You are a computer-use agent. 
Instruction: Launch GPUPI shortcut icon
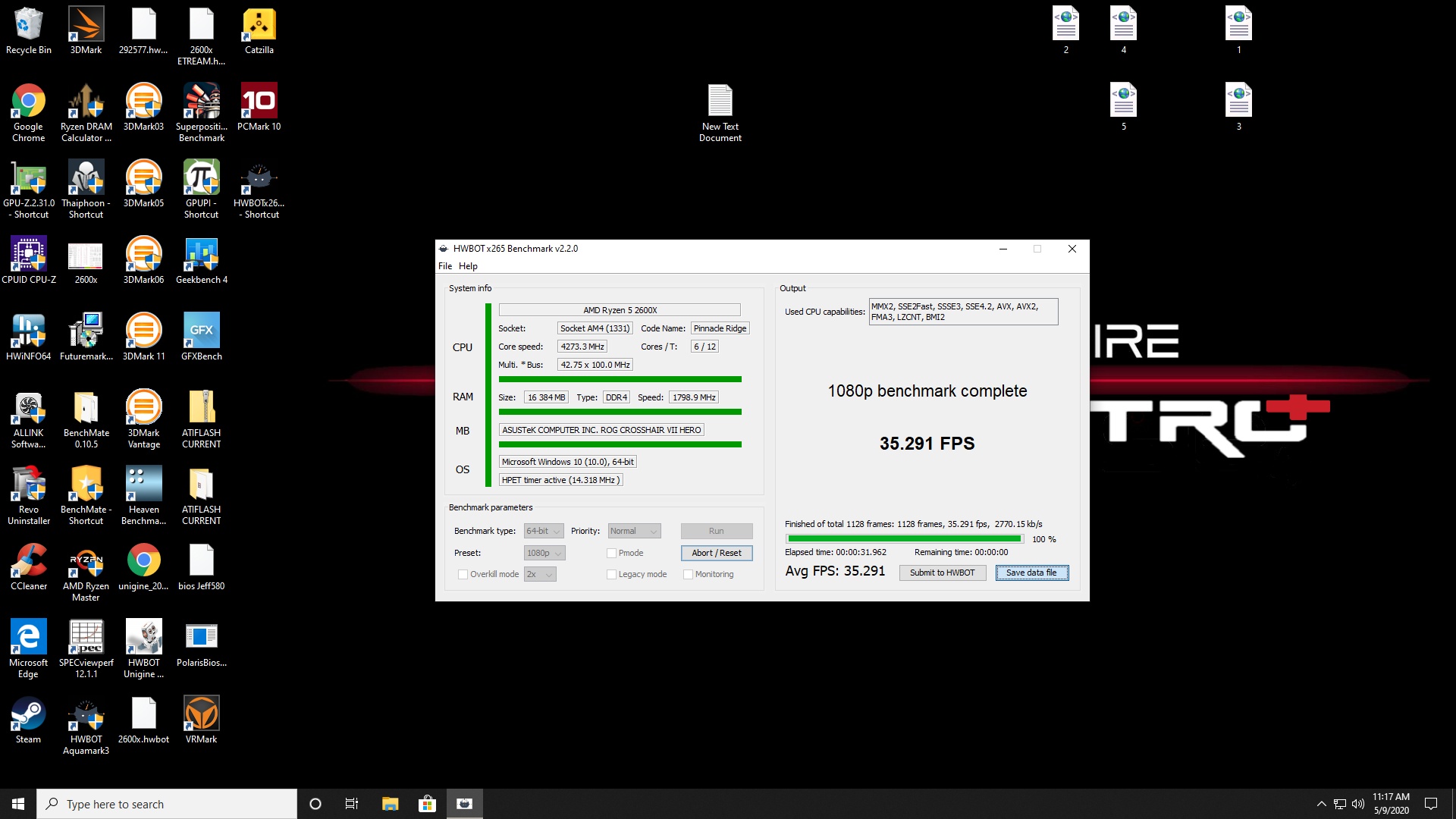tap(201, 190)
